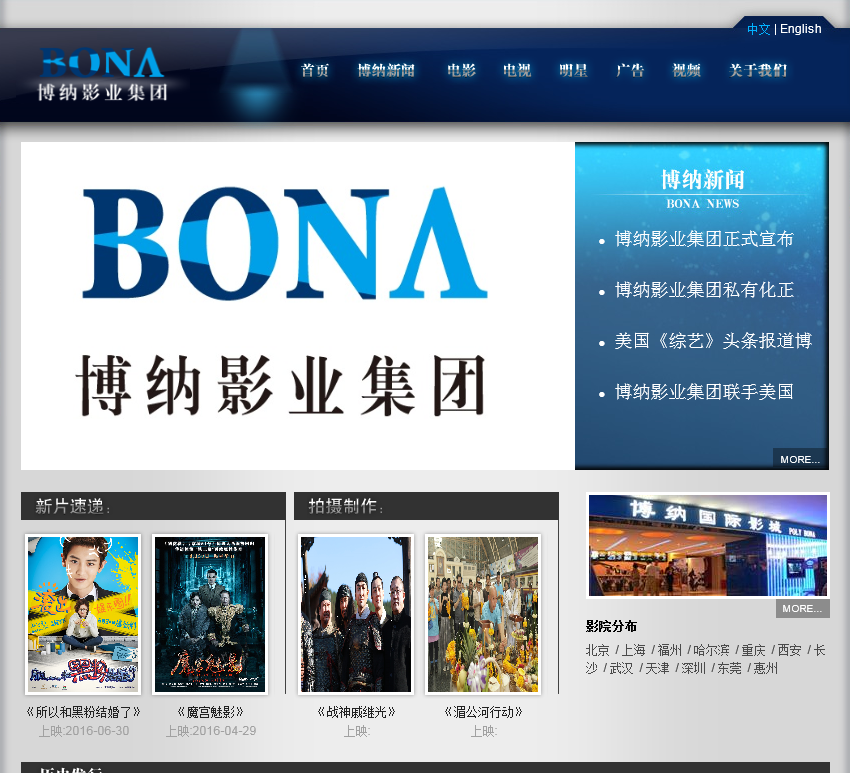Open the 首页 menu item
This screenshot has height=773, width=850.
[315, 70]
